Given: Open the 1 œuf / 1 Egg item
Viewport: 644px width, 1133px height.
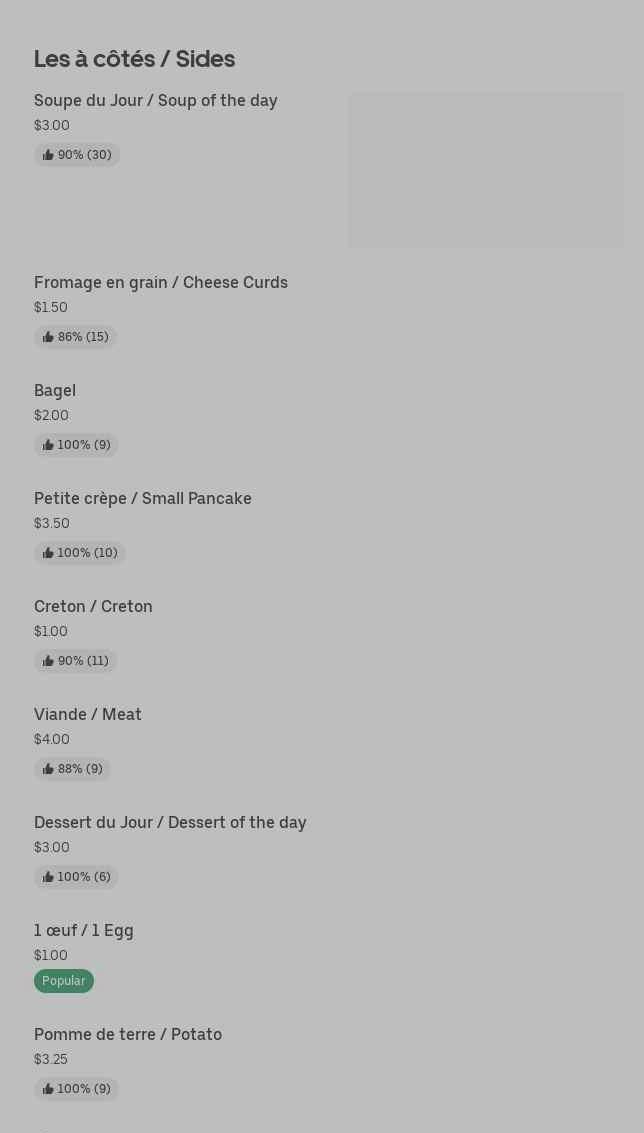Looking at the screenshot, I should (84, 930).
